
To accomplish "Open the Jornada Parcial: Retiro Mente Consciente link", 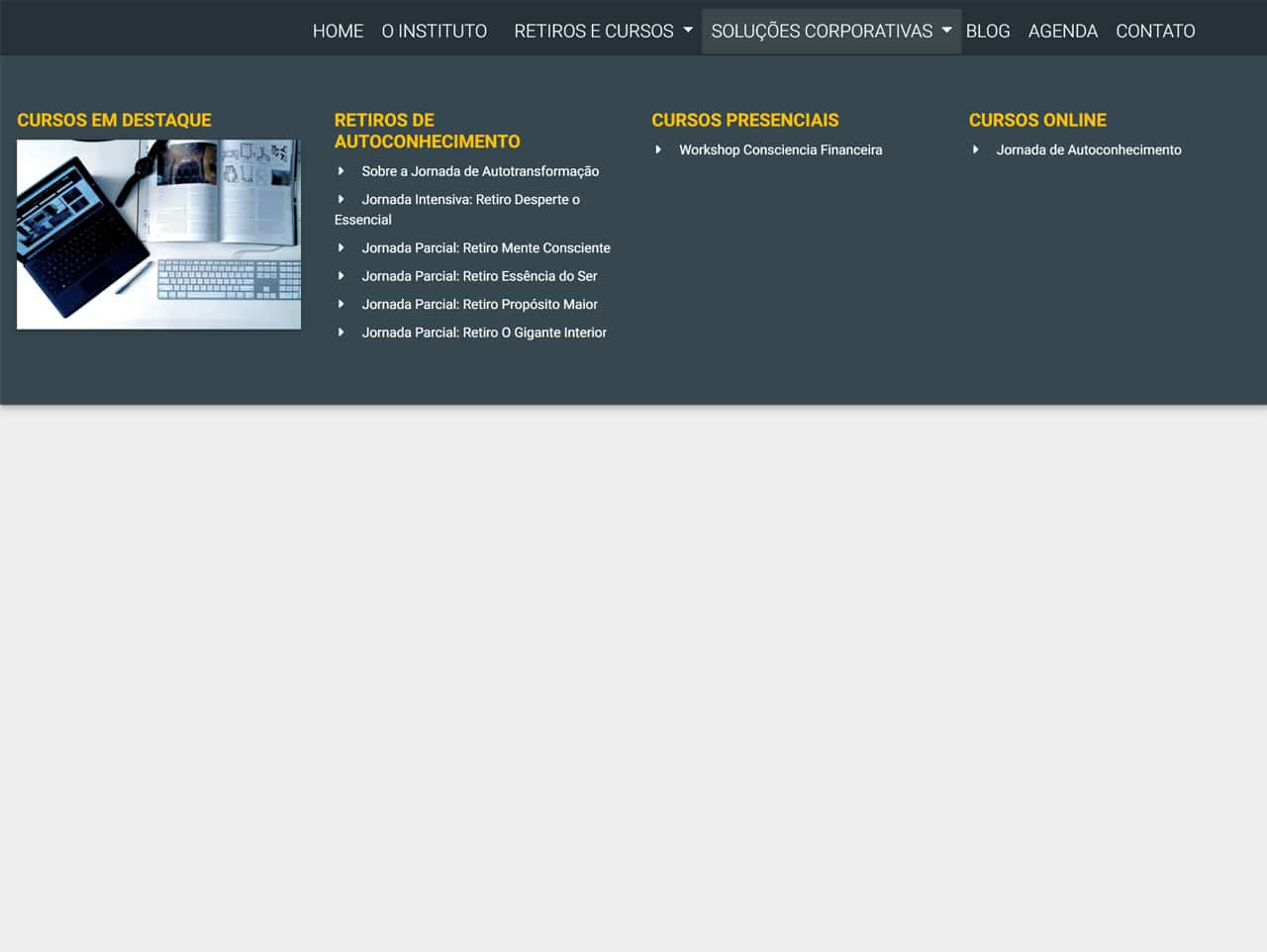I will click(487, 247).
